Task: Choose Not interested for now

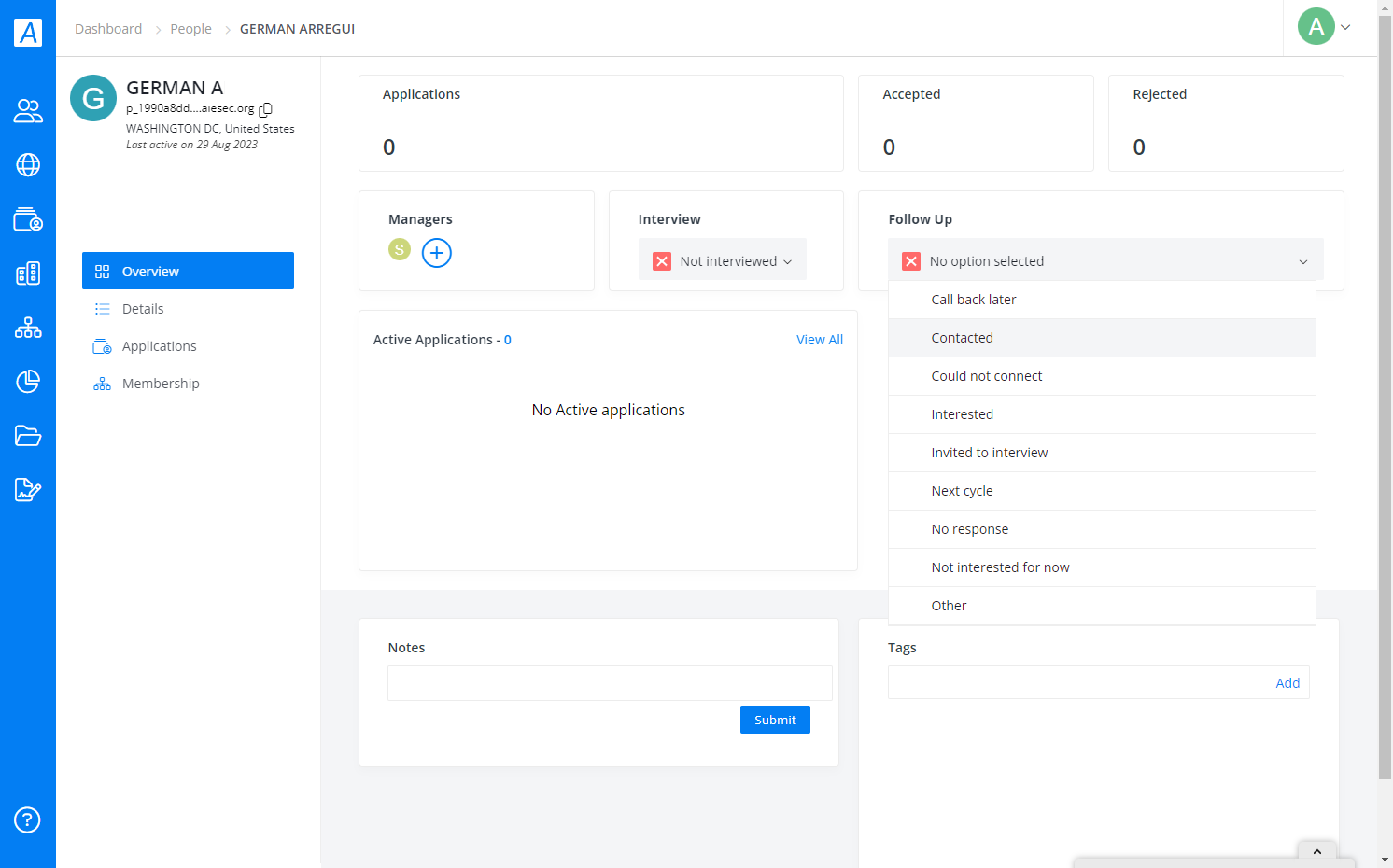Action: coord(1102,567)
